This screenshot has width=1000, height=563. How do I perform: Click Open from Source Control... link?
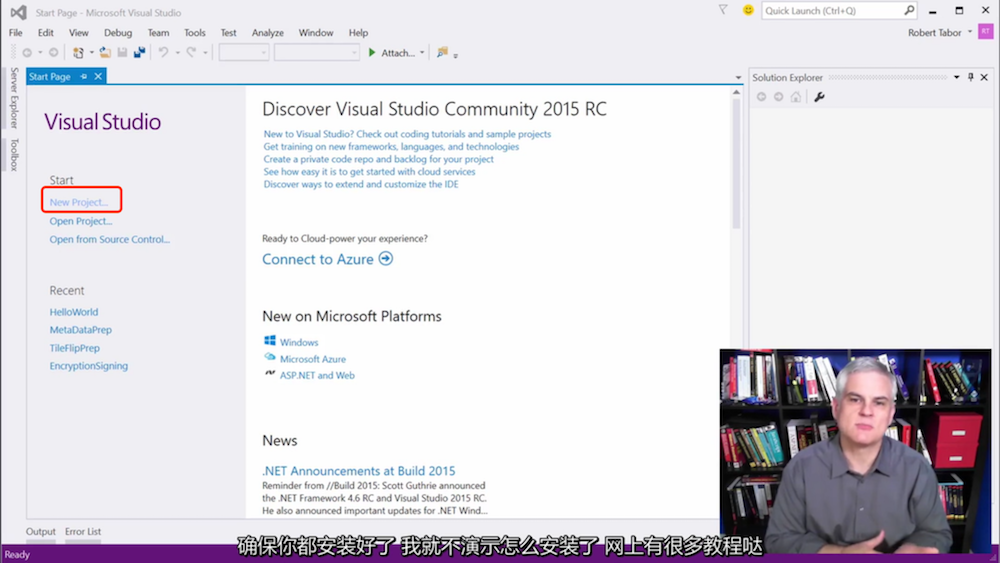point(110,239)
